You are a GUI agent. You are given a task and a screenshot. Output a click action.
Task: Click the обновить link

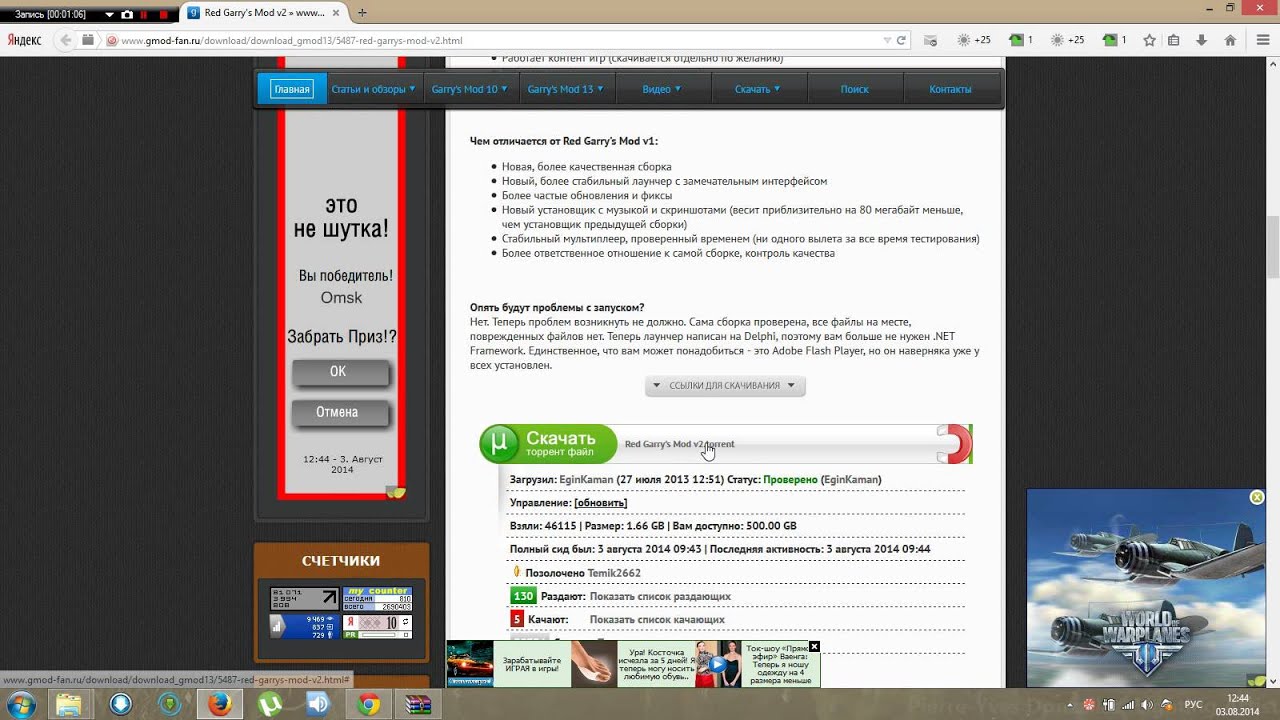pos(600,503)
